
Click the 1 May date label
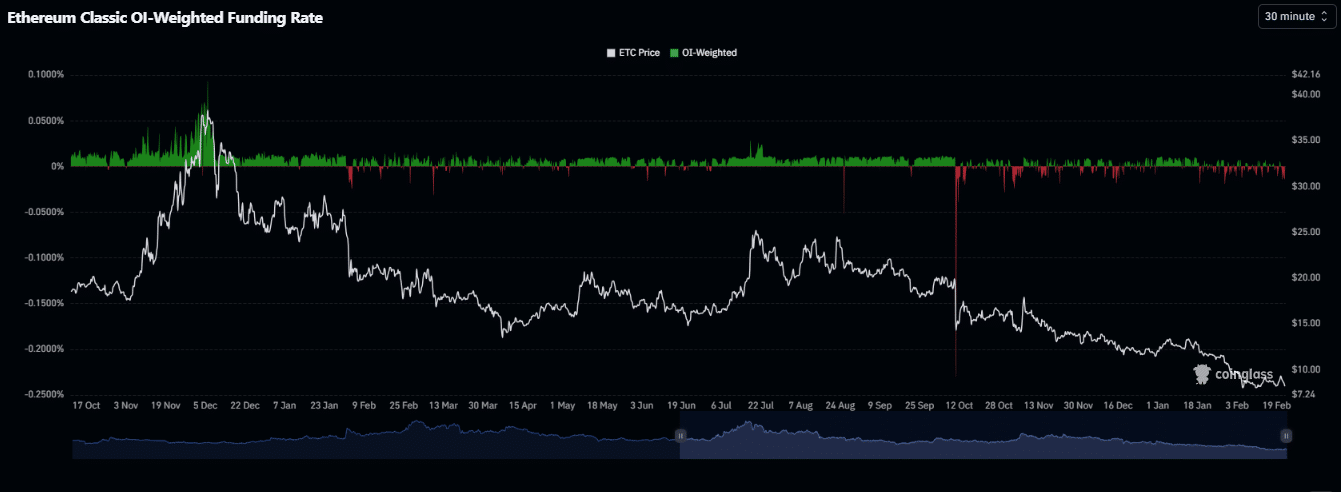click(562, 406)
